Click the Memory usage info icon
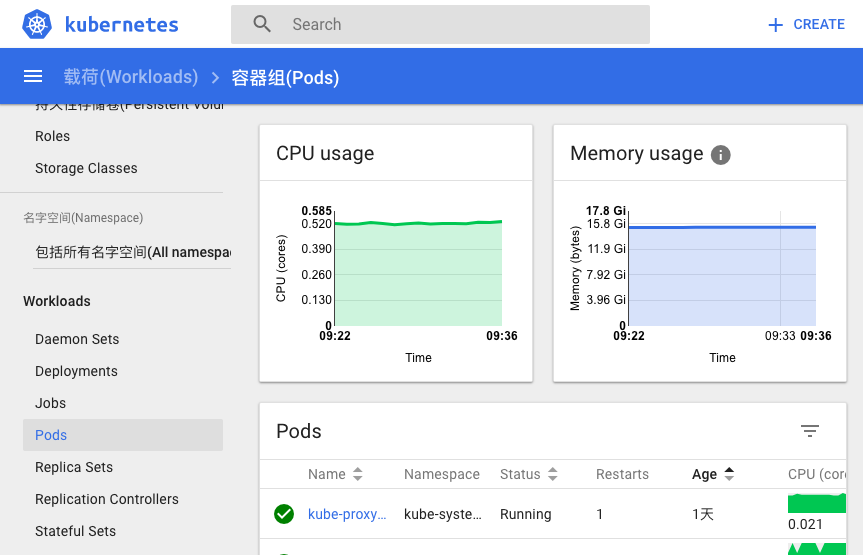Viewport: 863px width, 555px height. click(x=720, y=155)
